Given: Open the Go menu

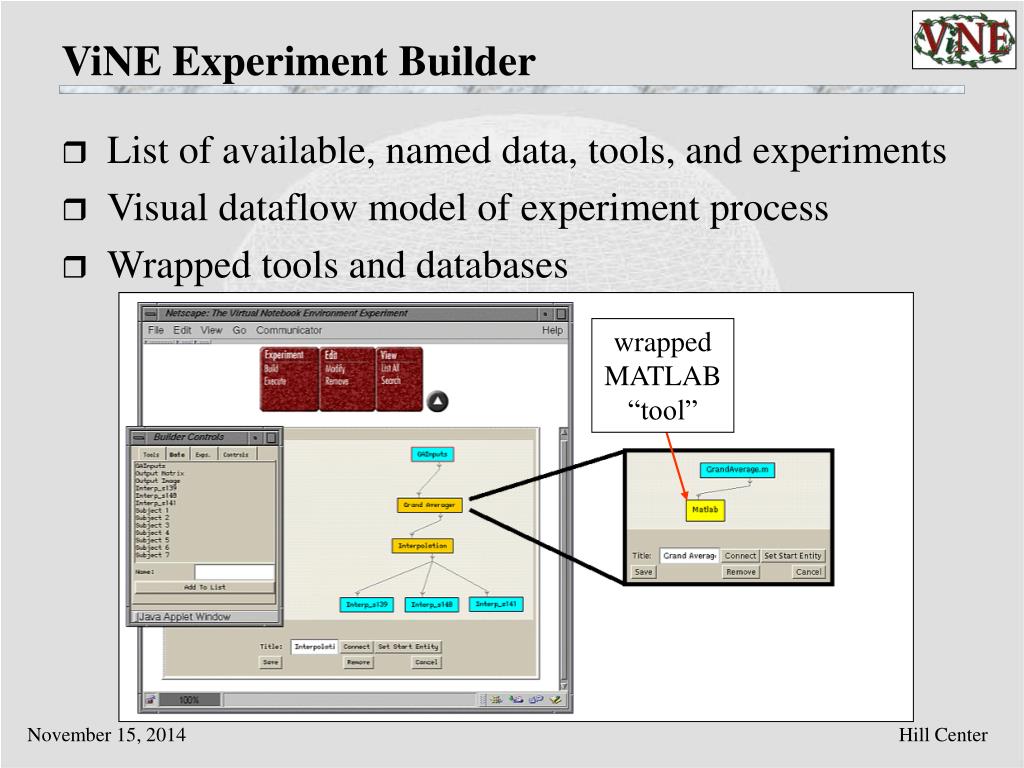Looking at the screenshot, I should point(239,330).
